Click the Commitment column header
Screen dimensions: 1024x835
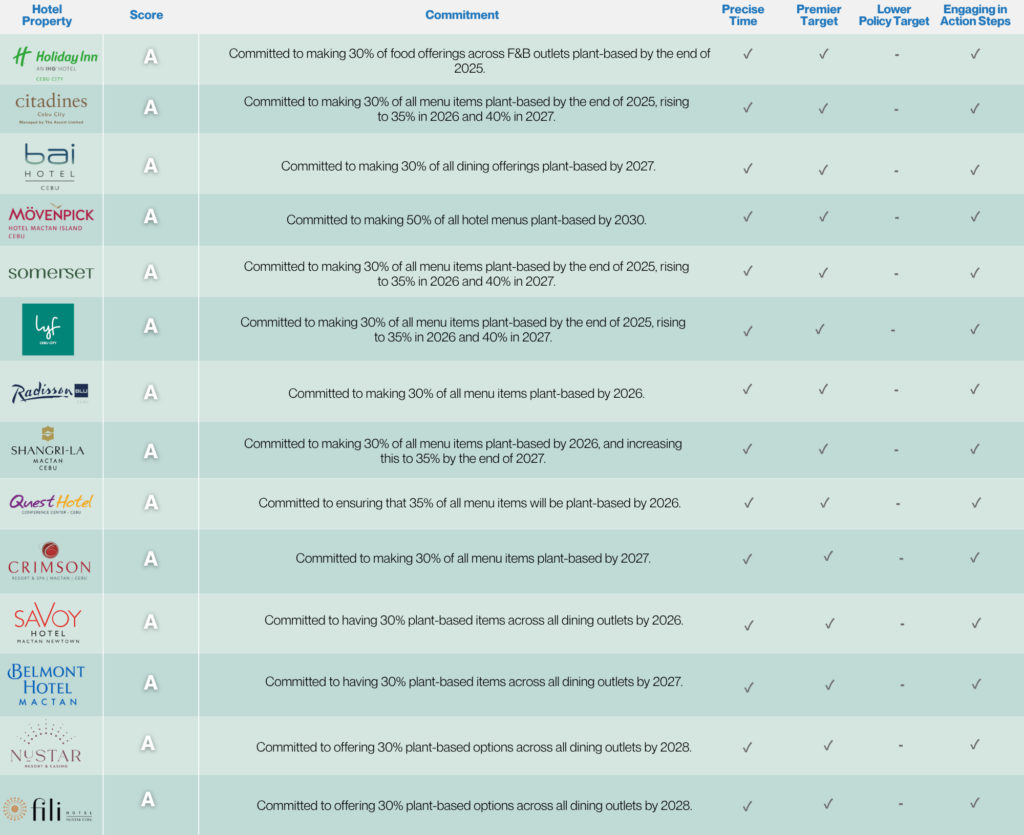point(462,15)
